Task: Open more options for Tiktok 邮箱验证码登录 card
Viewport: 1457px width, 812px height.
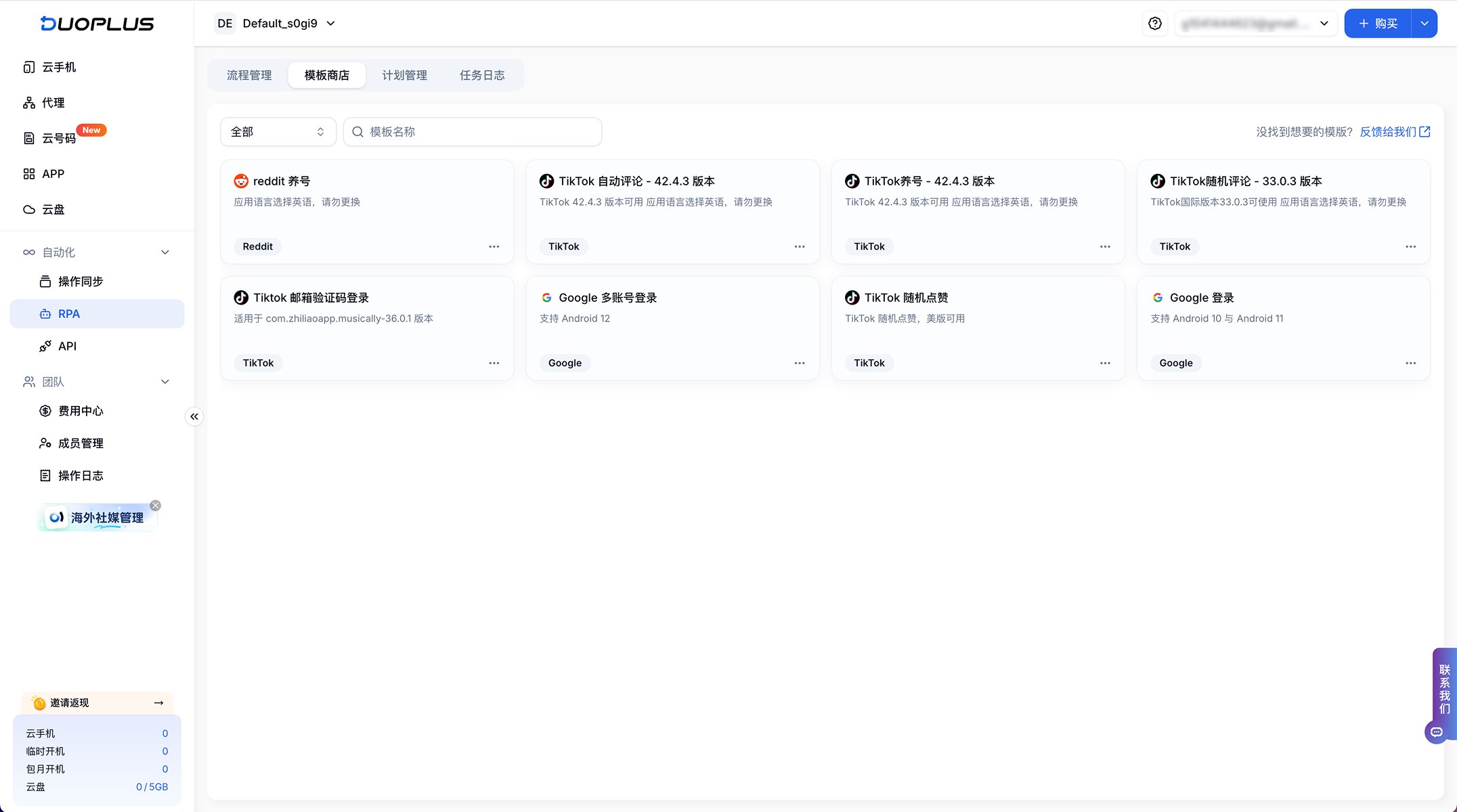Action: point(494,363)
